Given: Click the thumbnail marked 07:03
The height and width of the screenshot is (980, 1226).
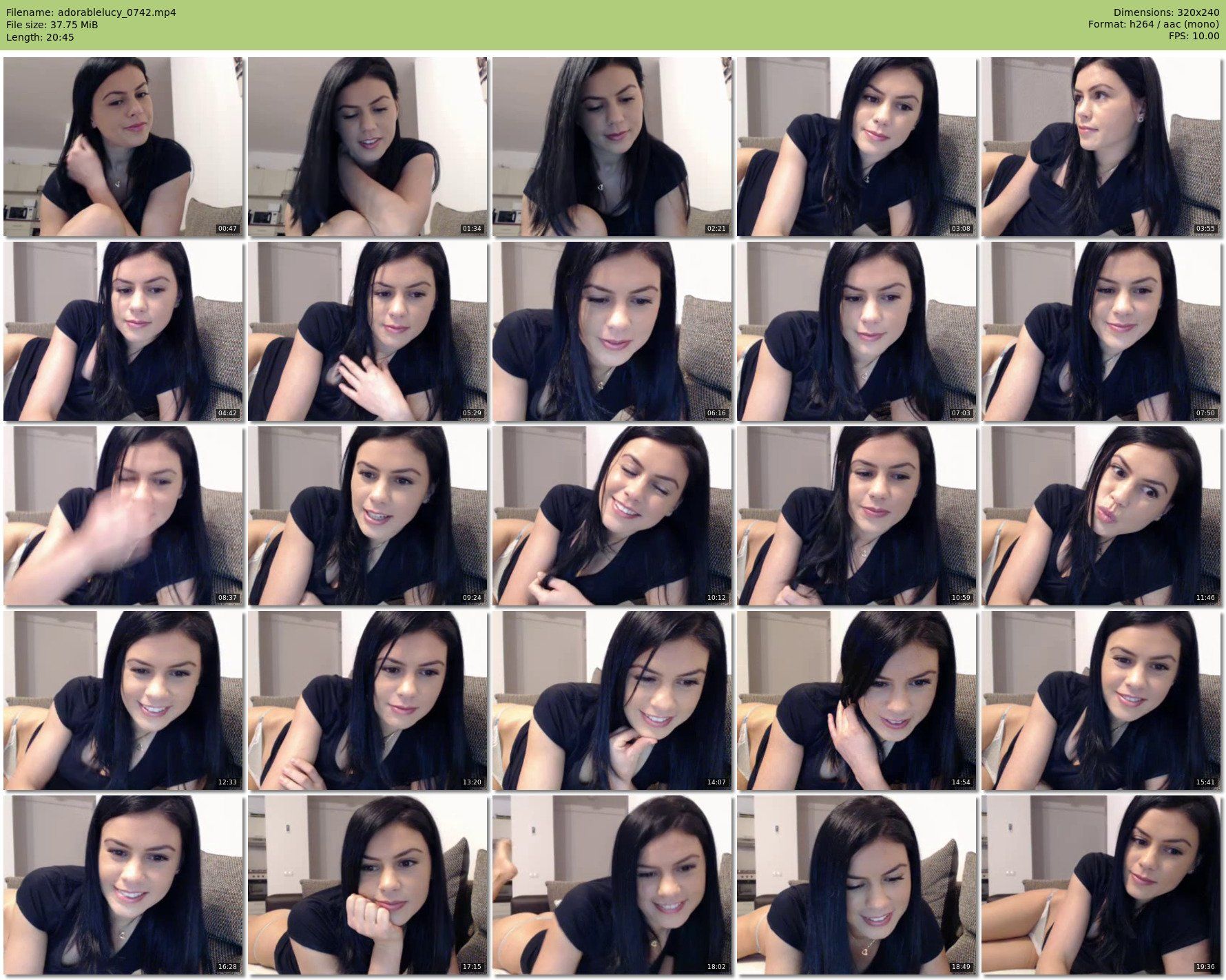Looking at the screenshot, I should (857, 331).
